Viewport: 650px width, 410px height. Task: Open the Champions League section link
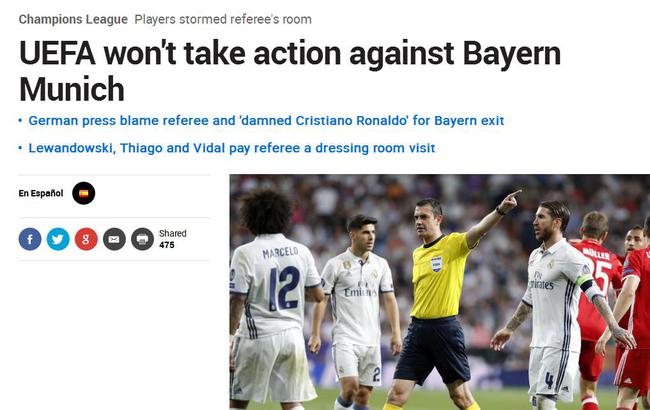point(73,19)
